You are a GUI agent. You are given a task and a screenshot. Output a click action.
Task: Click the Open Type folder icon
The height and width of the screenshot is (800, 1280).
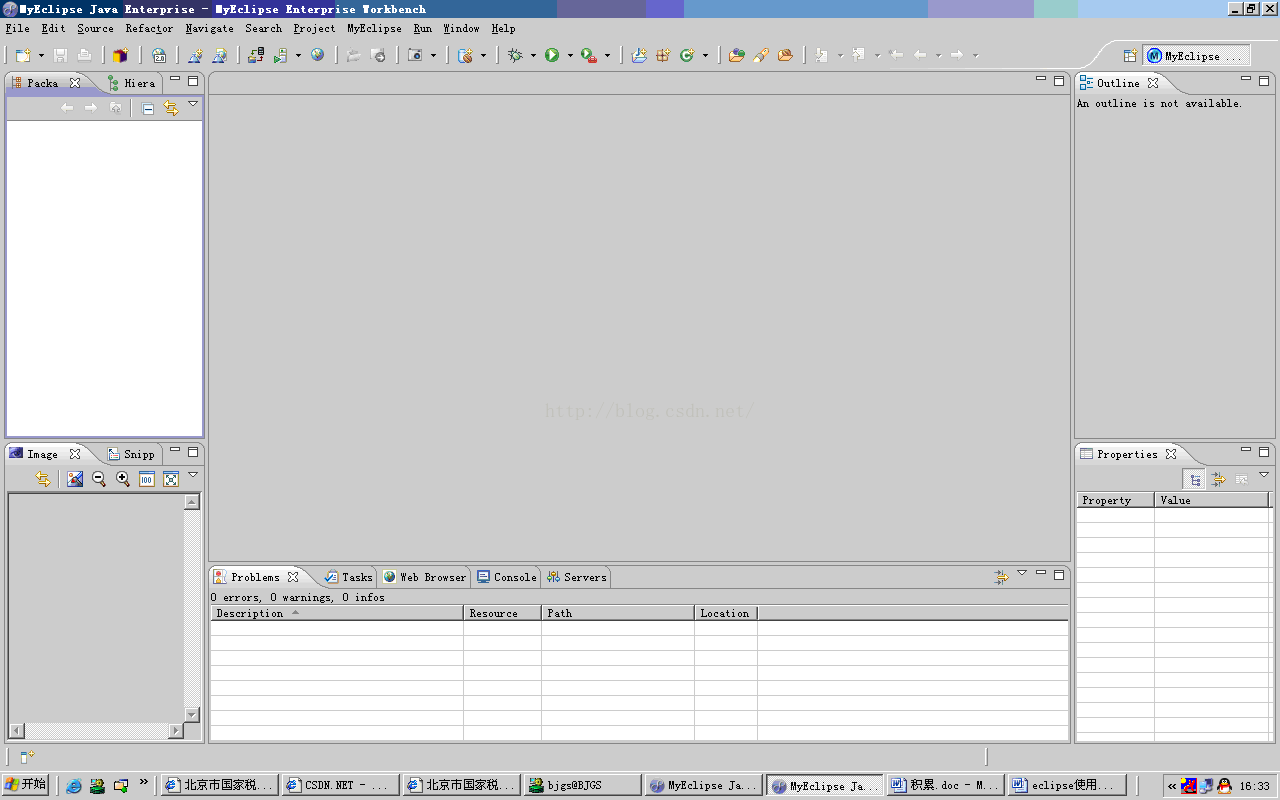click(736, 56)
